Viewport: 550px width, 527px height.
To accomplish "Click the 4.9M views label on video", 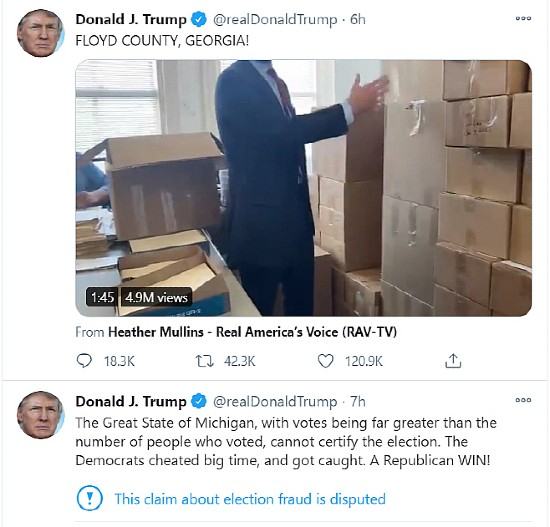I will pyautogui.click(x=156, y=298).
